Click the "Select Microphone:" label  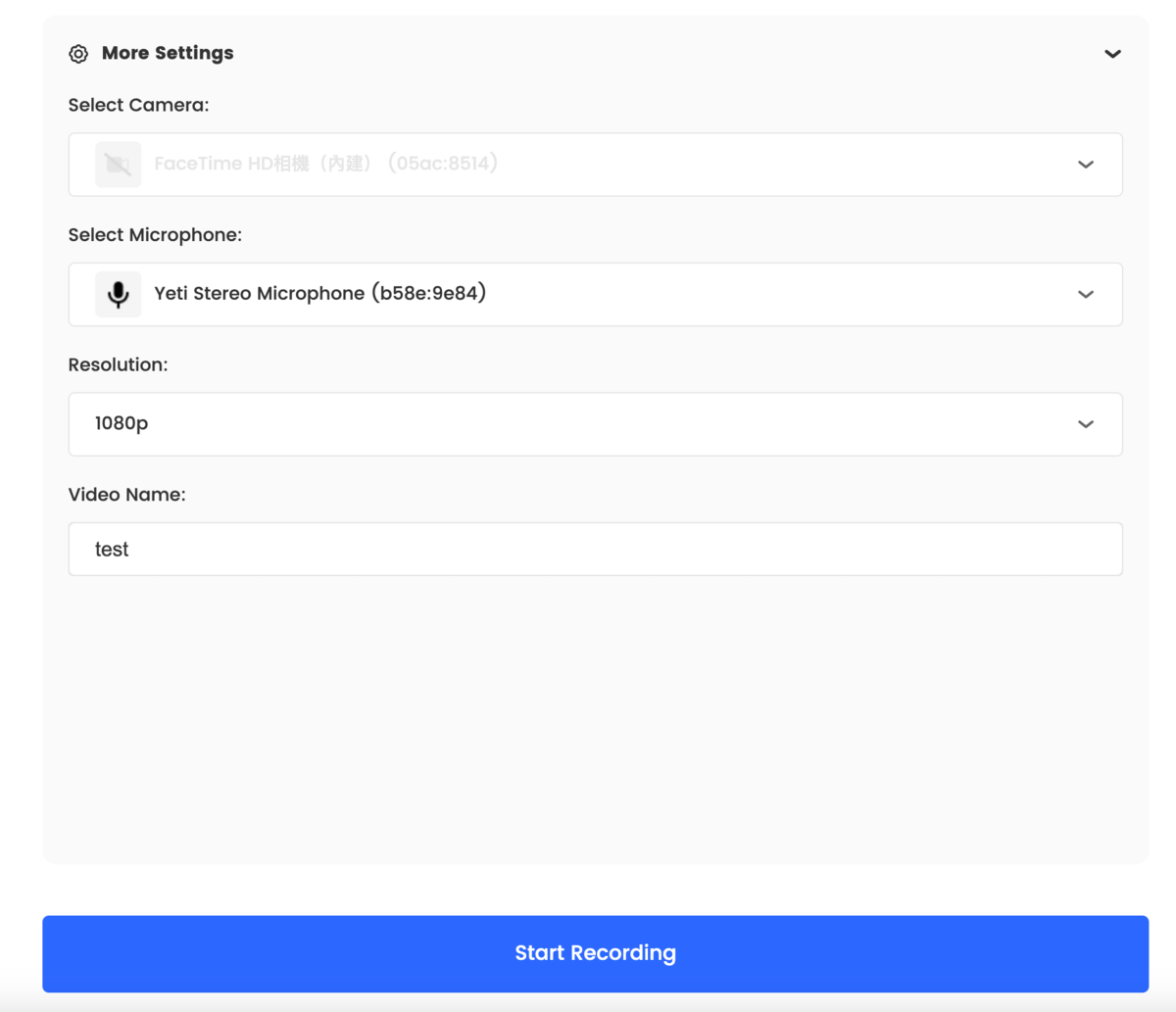(x=155, y=235)
